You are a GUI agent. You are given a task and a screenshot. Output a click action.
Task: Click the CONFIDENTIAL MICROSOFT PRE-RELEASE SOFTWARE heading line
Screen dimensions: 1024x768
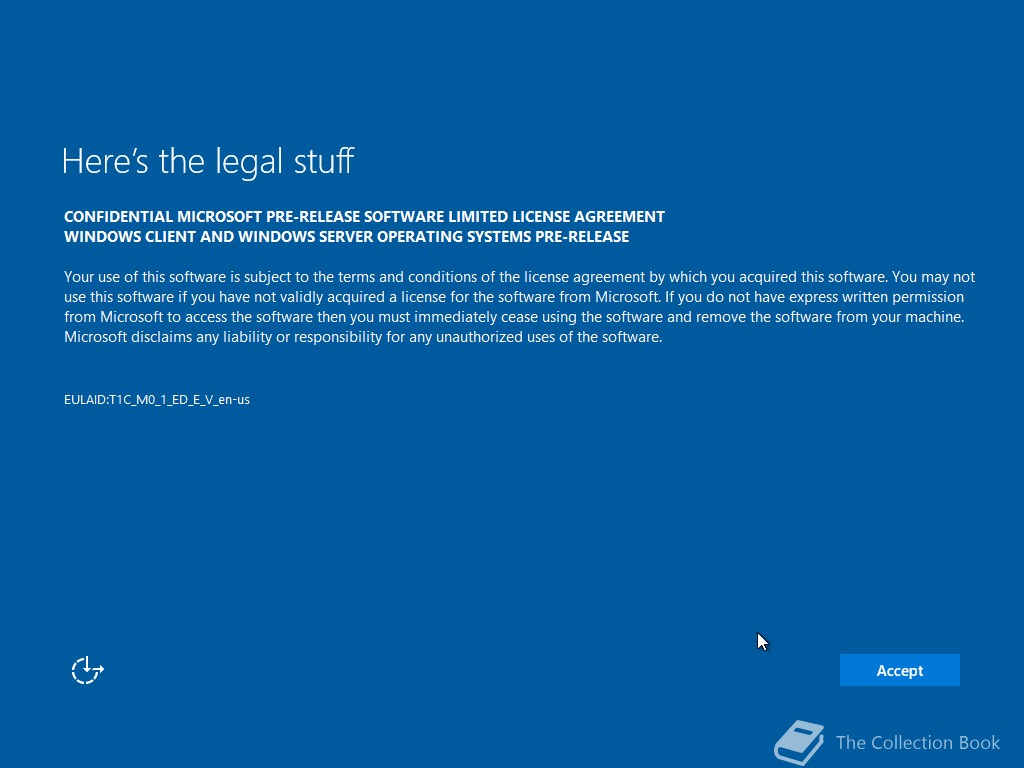click(x=364, y=217)
